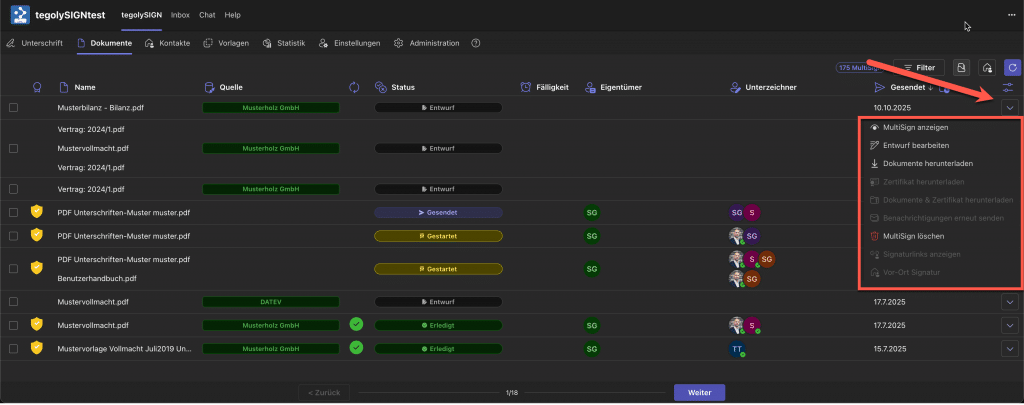Click the certificate ribbon column header icon
The width and height of the screenshot is (1024, 405).
point(38,88)
